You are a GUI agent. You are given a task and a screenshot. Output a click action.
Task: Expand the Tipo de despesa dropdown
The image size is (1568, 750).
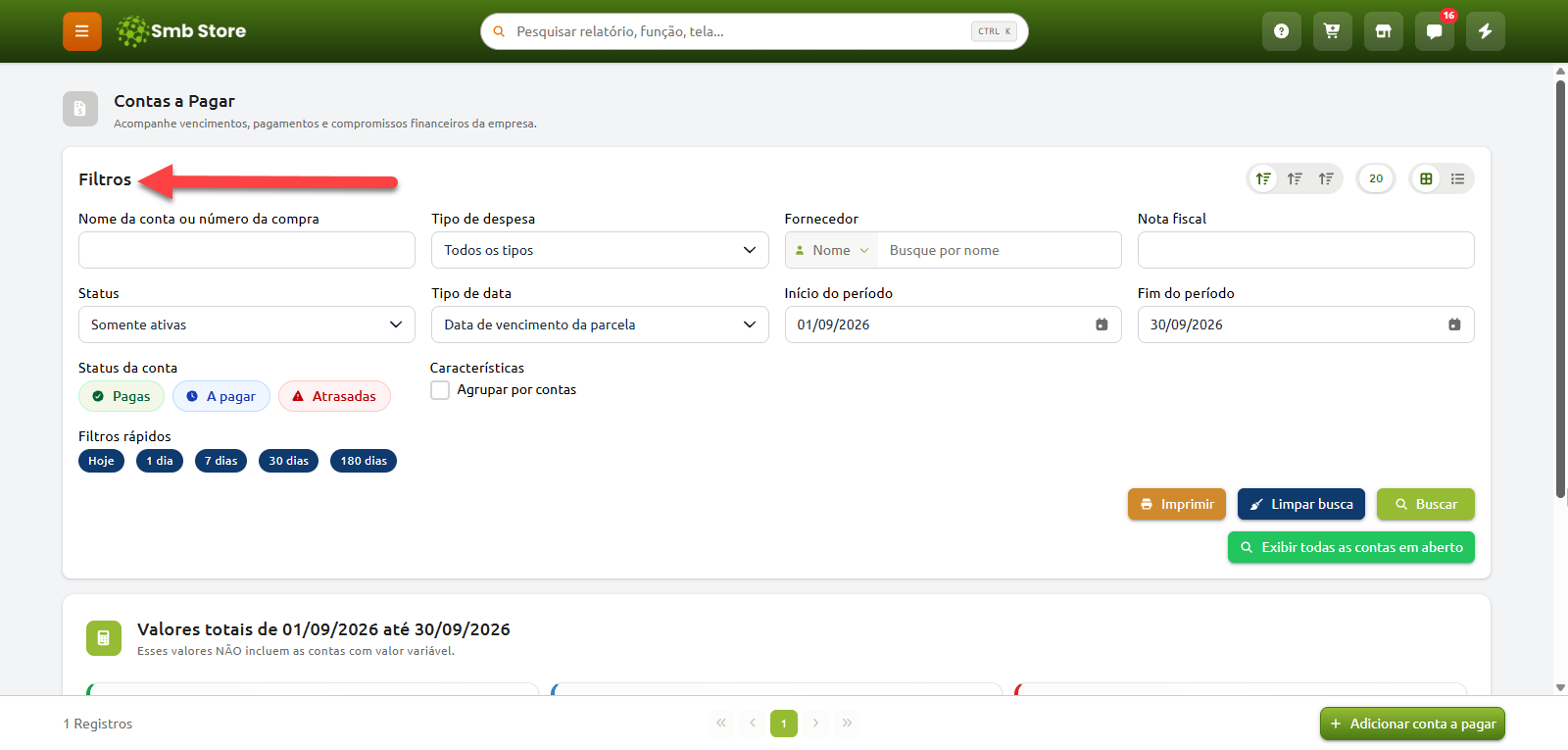pos(600,250)
